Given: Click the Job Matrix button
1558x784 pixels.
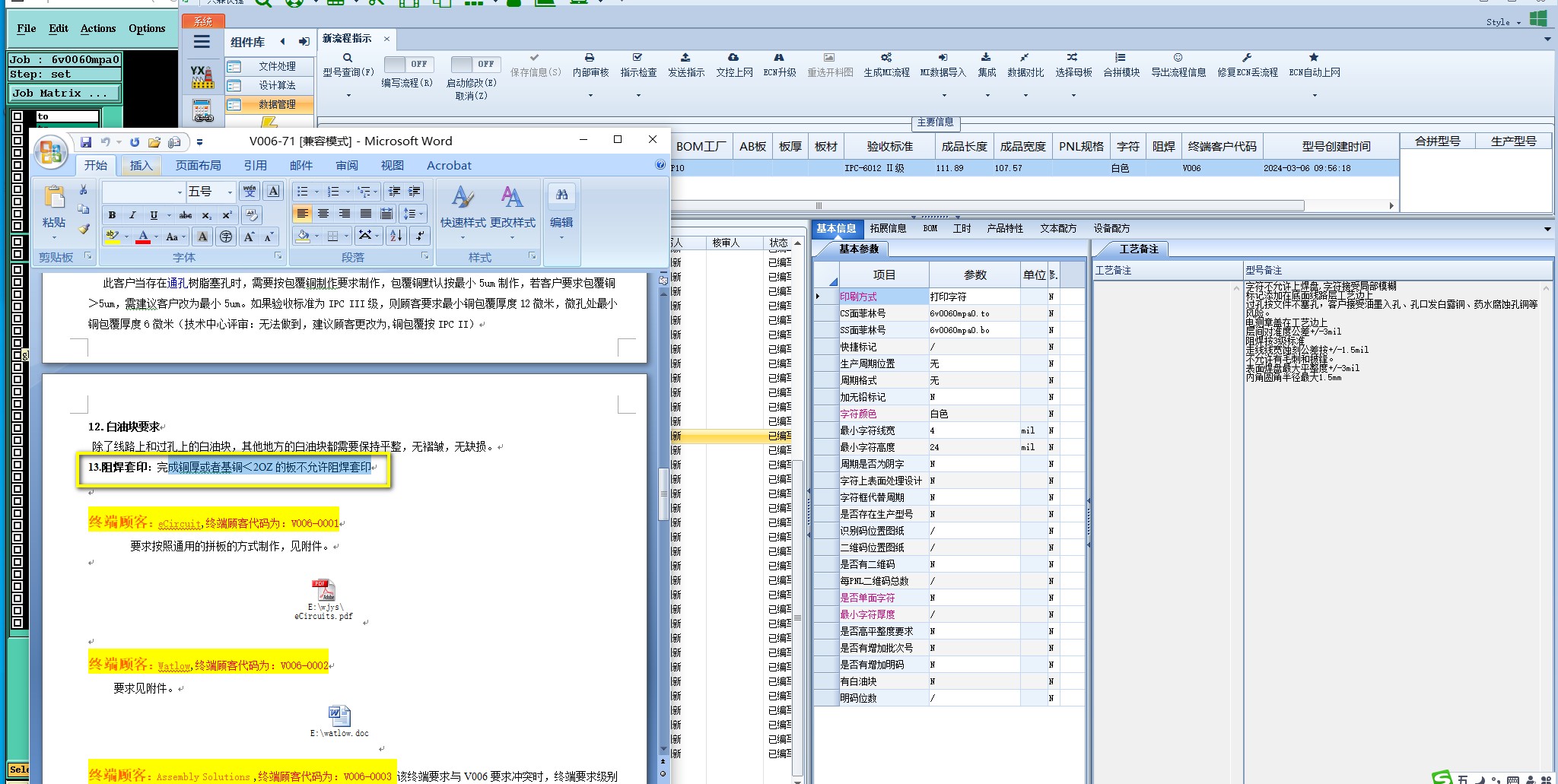Looking at the screenshot, I should [x=65, y=93].
